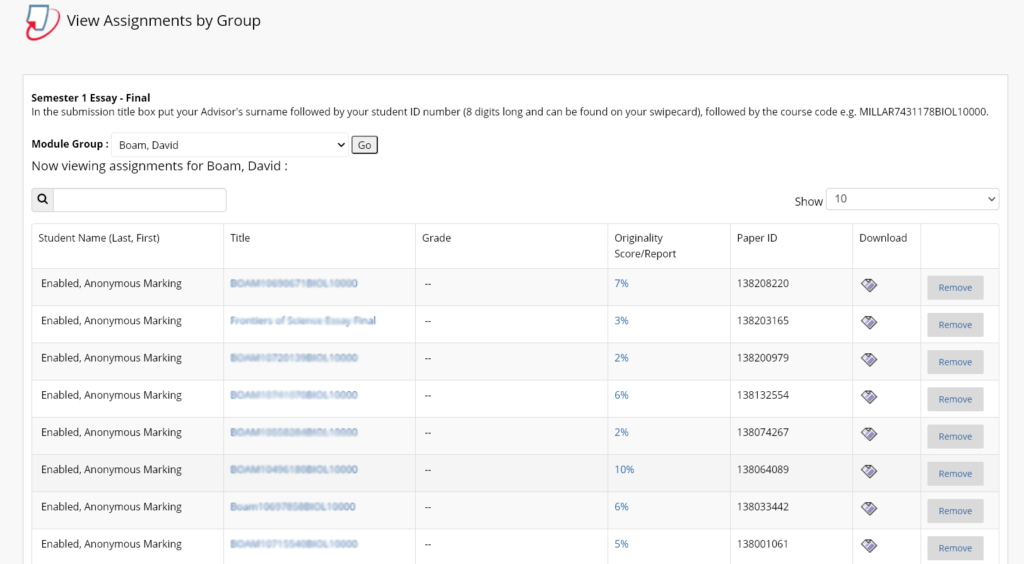Open the 5% originality report
The image size is (1024, 564).
pyautogui.click(x=621, y=544)
